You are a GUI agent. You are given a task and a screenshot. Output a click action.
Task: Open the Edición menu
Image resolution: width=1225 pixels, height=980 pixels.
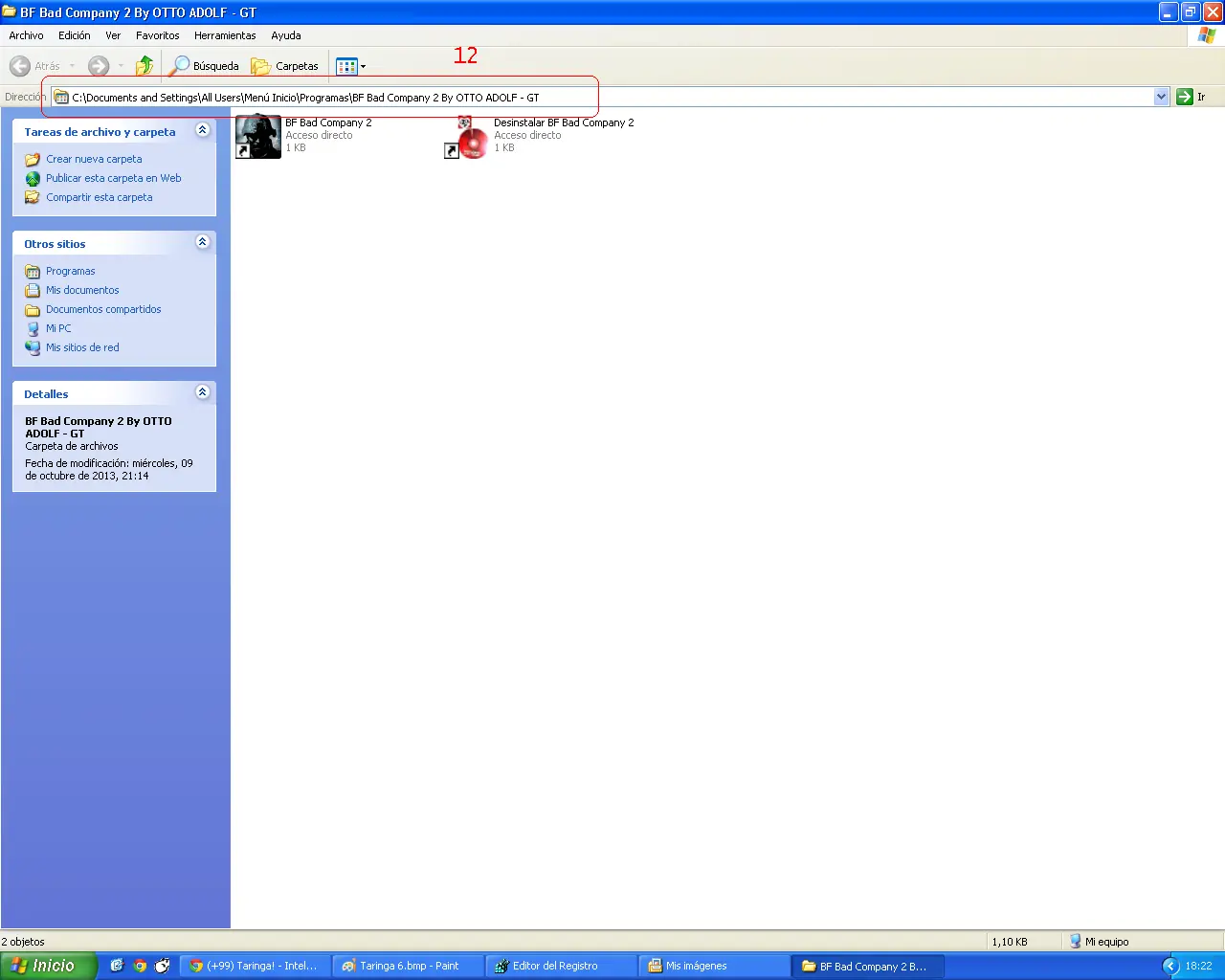pyautogui.click(x=75, y=35)
